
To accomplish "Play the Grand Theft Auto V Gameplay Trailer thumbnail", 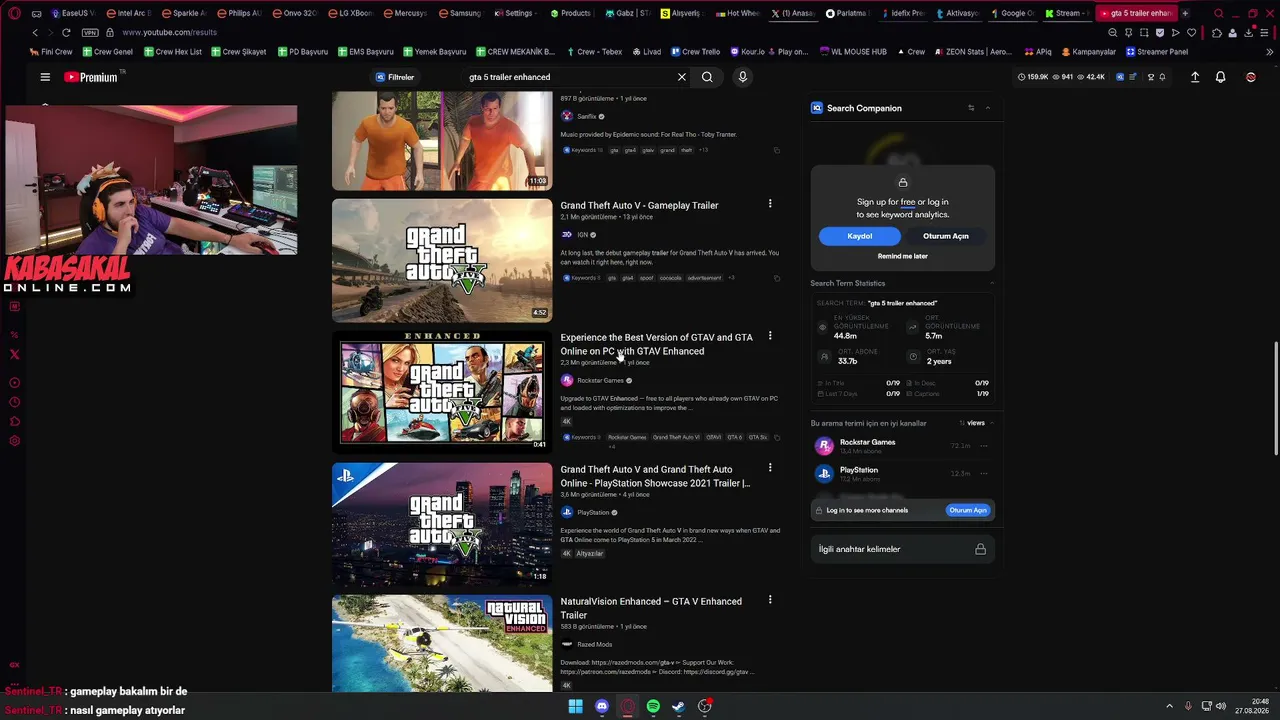I will point(442,260).
